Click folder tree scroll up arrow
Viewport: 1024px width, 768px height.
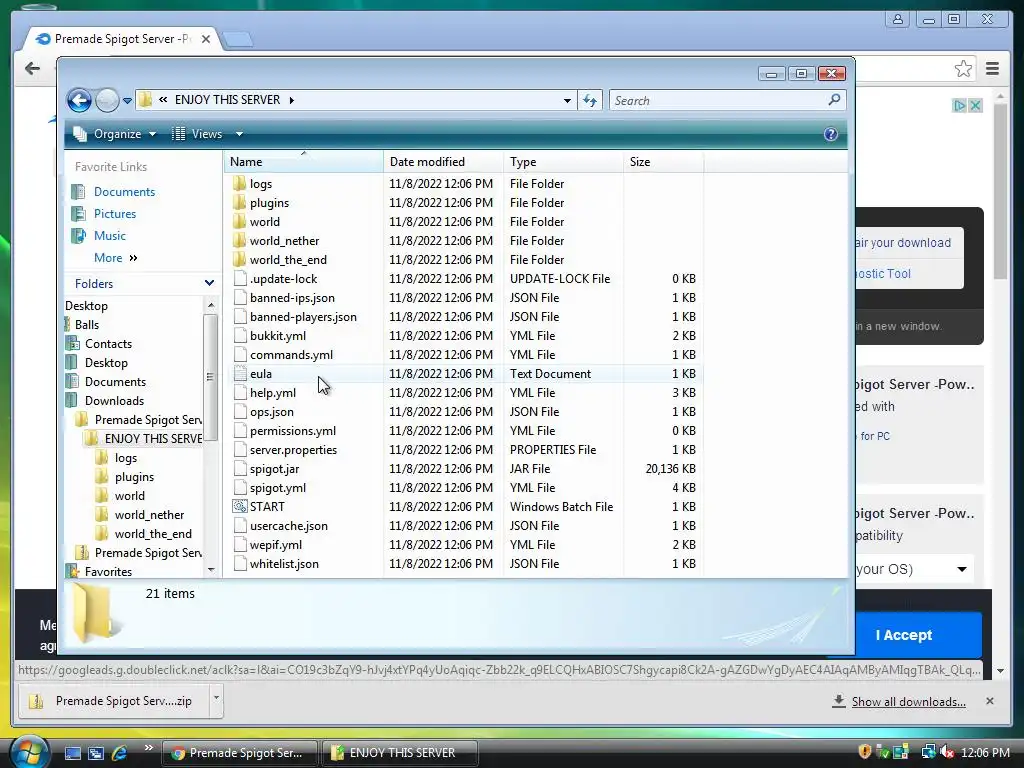tap(210, 305)
